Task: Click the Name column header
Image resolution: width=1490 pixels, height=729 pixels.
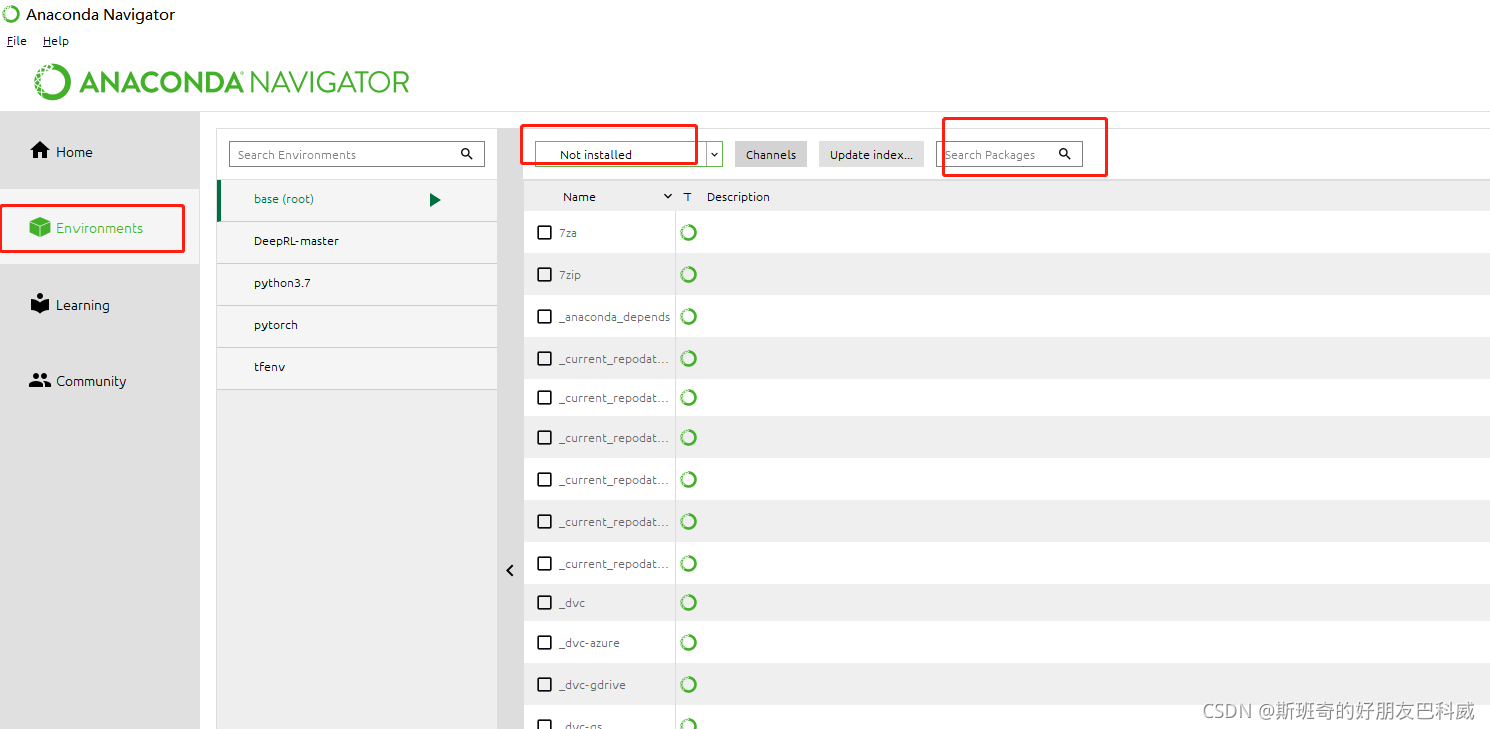Action: coord(579,197)
